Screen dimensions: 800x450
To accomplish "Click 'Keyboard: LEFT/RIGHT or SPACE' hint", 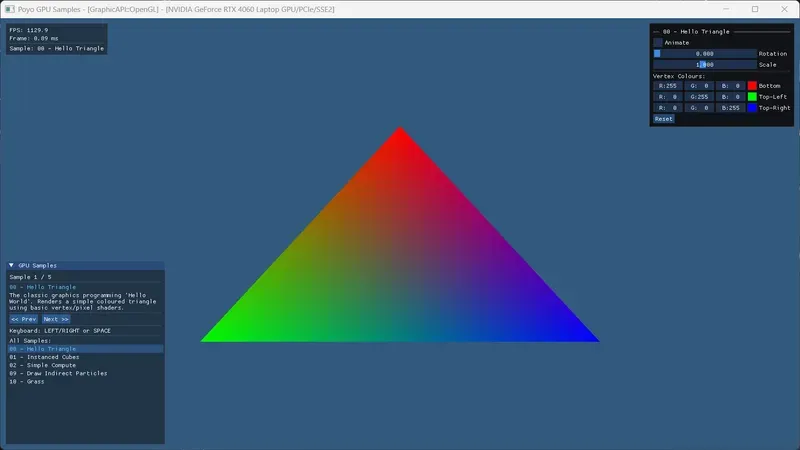I will pyautogui.click(x=60, y=331).
